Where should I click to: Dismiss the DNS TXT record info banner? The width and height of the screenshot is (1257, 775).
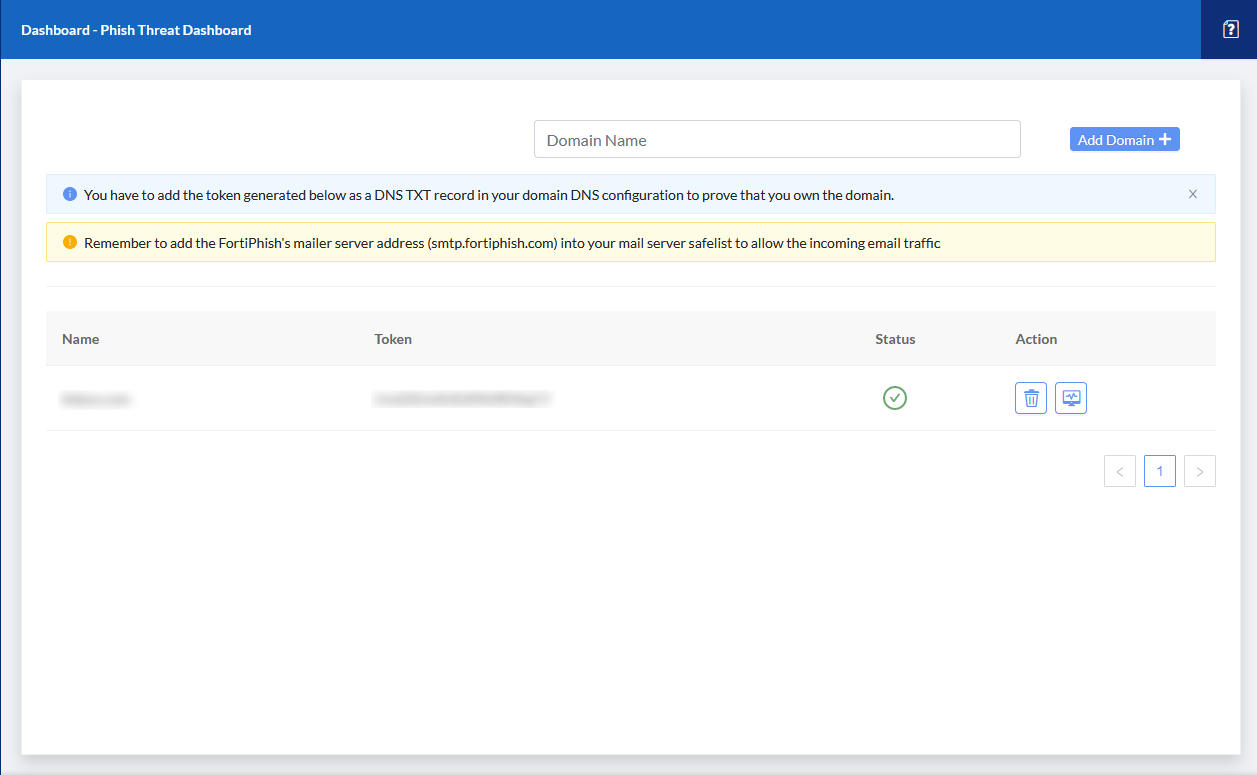pos(1192,194)
